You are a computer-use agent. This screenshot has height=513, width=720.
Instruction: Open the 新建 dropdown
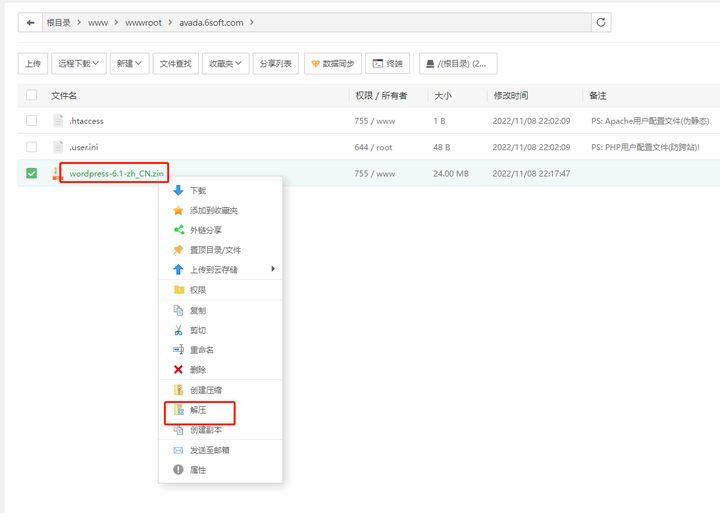(x=129, y=63)
